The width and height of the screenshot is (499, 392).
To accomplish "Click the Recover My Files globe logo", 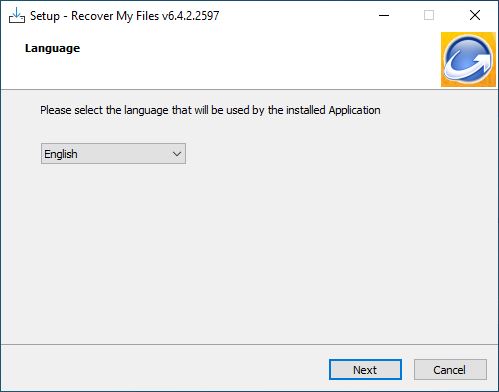I will tap(468, 59).
